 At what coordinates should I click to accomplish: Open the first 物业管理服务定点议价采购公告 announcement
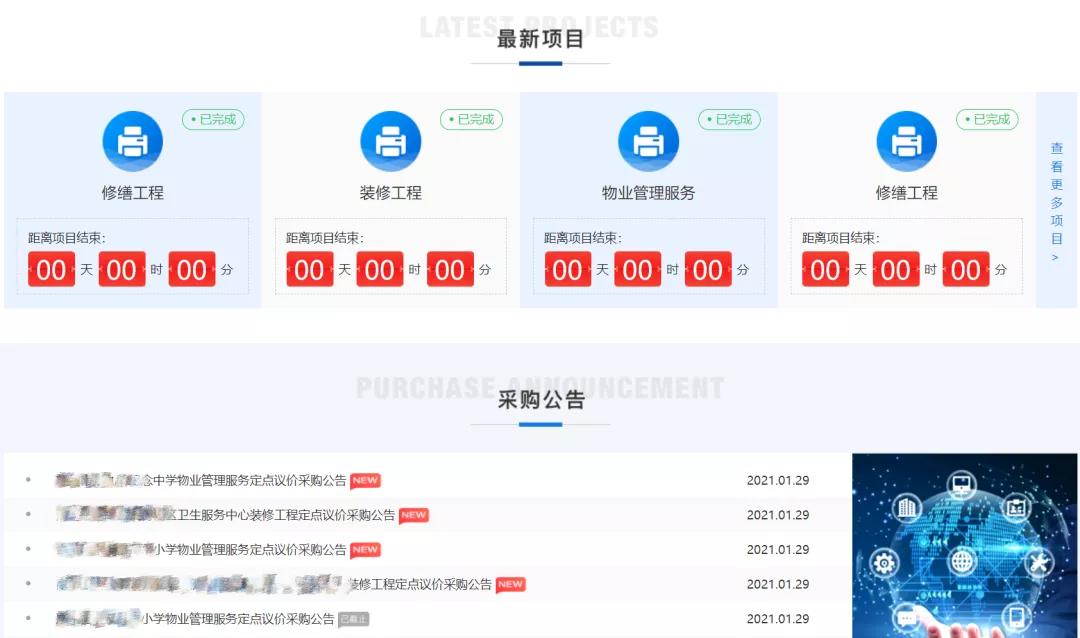[x=200, y=480]
